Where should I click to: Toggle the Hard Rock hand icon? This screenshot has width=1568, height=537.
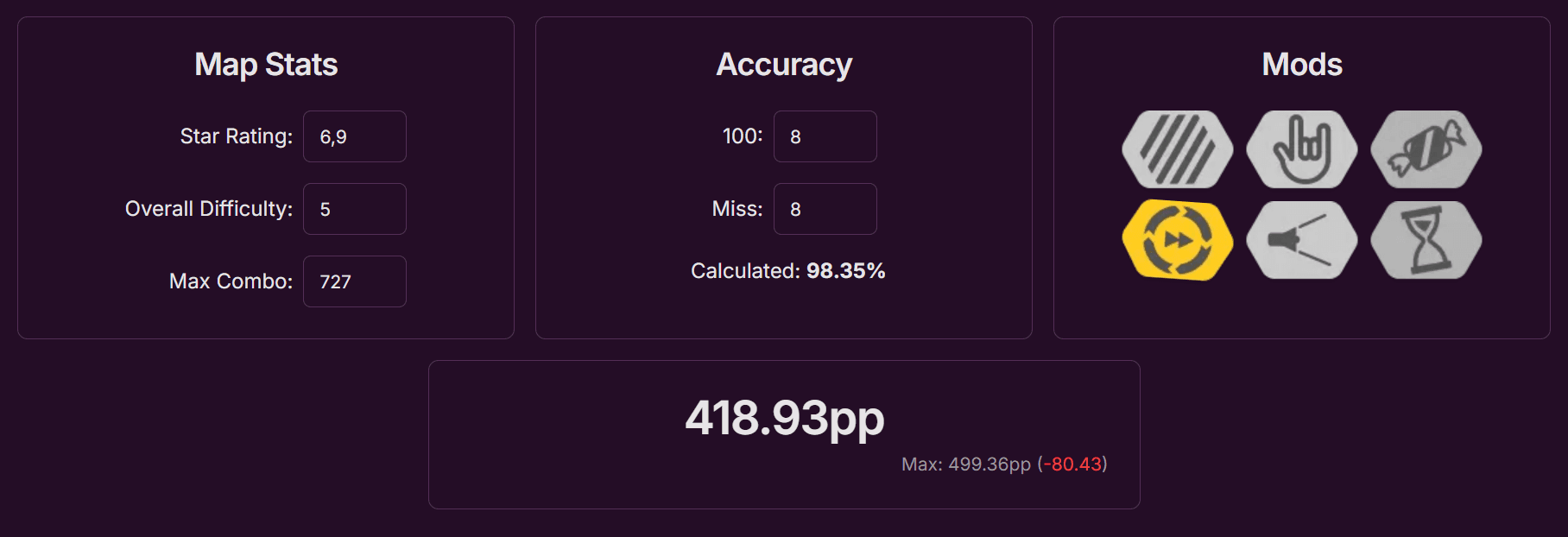click(1301, 149)
